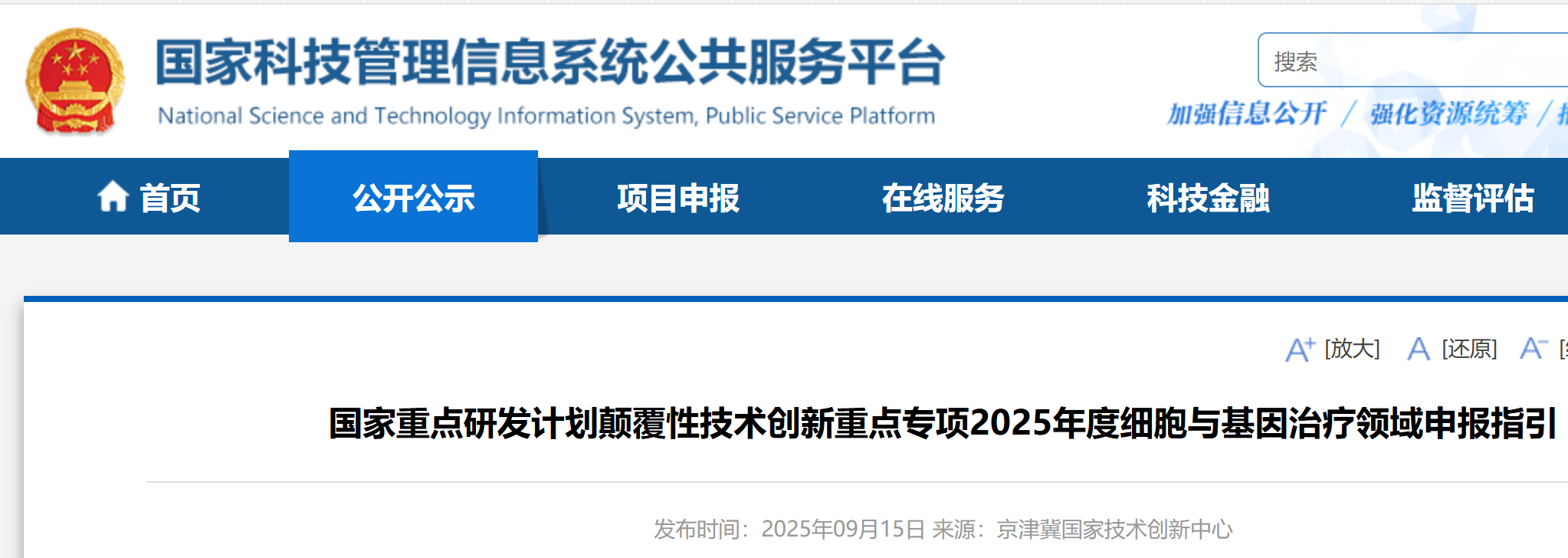The height and width of the screenshot is (558, 1568).
Task: Go to 在线服务 in the navigation bar
Action: click(x=943, y=198)
